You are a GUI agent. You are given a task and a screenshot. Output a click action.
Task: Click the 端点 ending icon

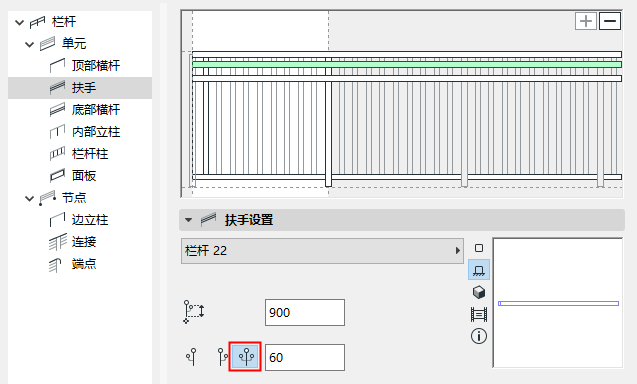point(55,265)
